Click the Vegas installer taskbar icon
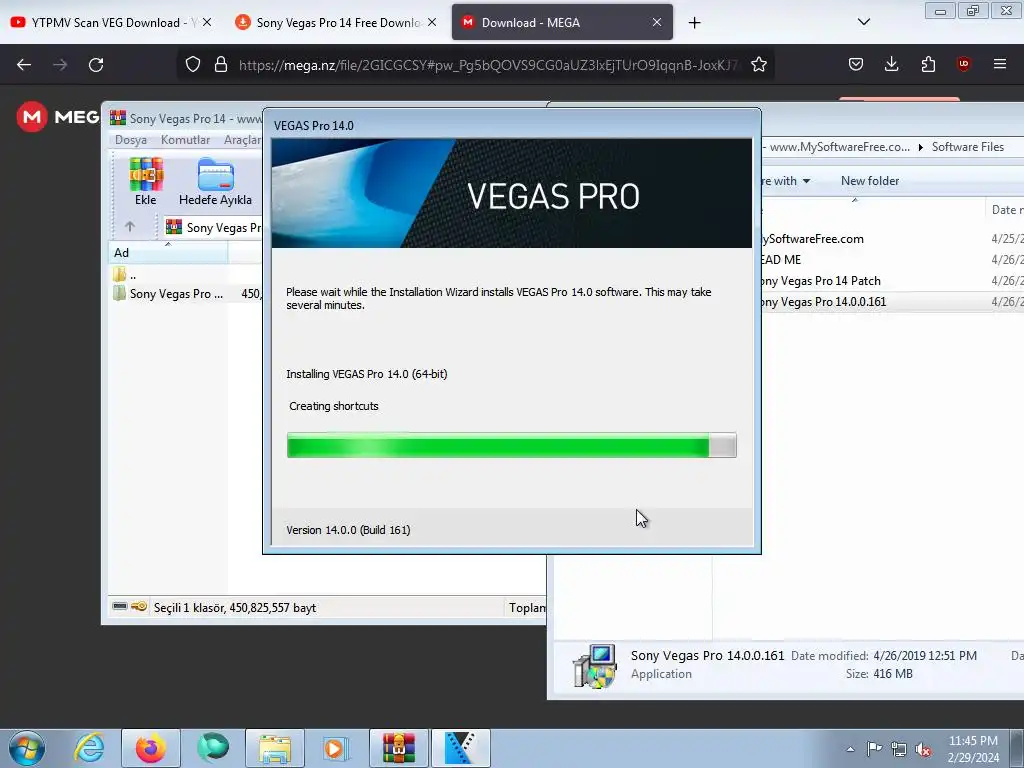The height and width of the screenshot is (768, 1024). pos(460,748)
